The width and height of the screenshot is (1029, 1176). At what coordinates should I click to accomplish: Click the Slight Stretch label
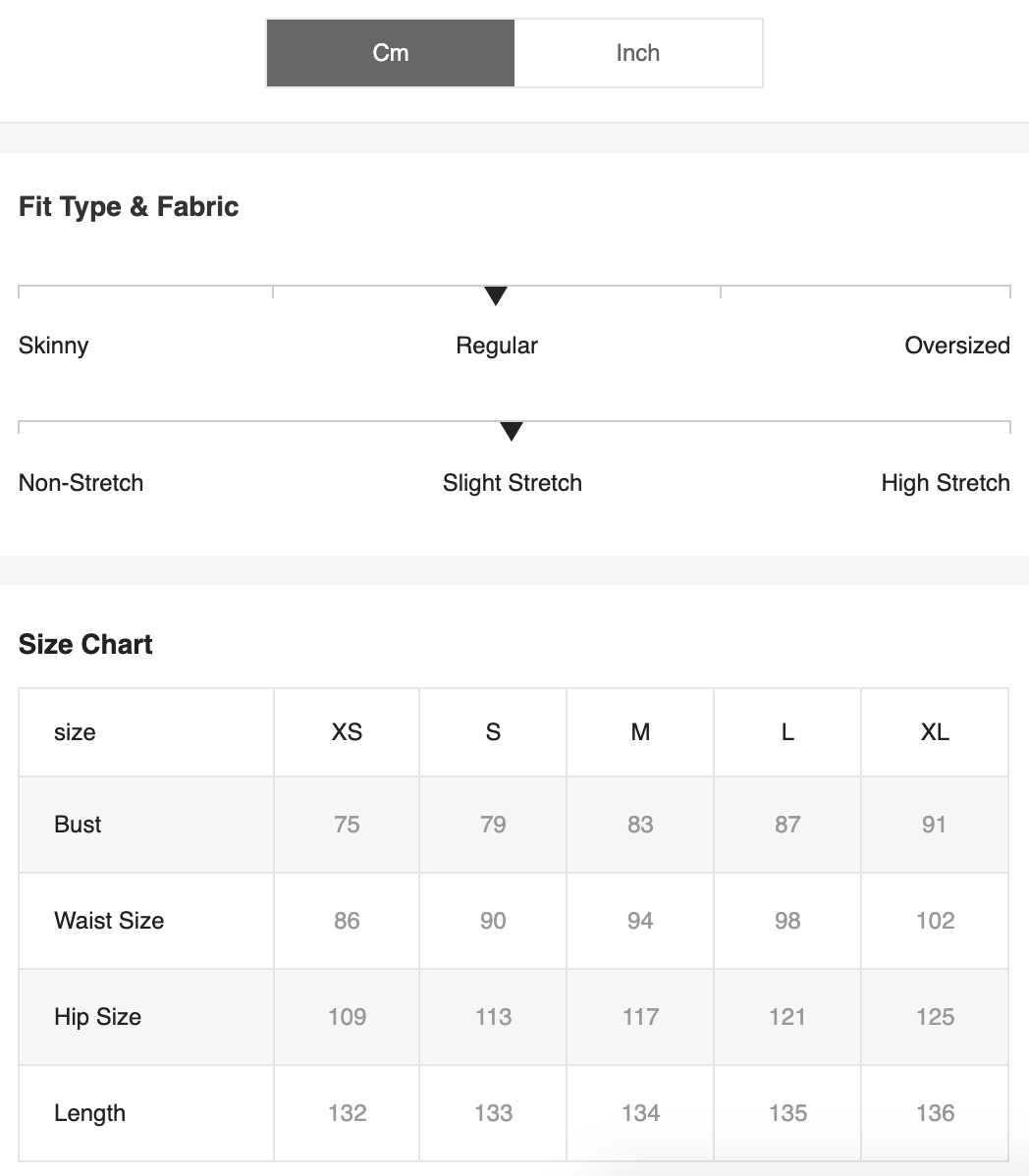pyautogui.click(x=512, y=483)
